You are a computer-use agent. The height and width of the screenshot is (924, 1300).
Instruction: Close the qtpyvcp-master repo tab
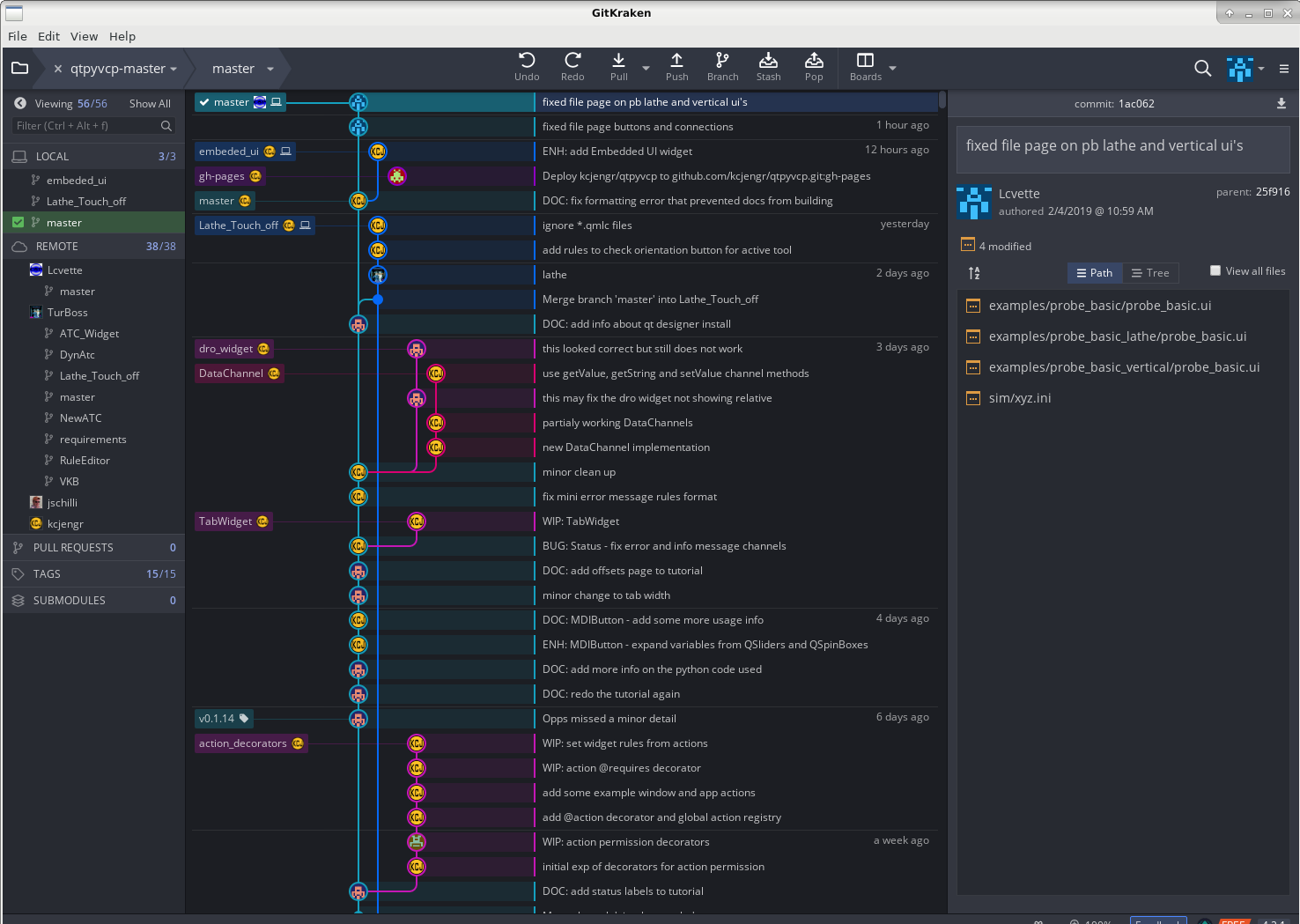(58, 69)
